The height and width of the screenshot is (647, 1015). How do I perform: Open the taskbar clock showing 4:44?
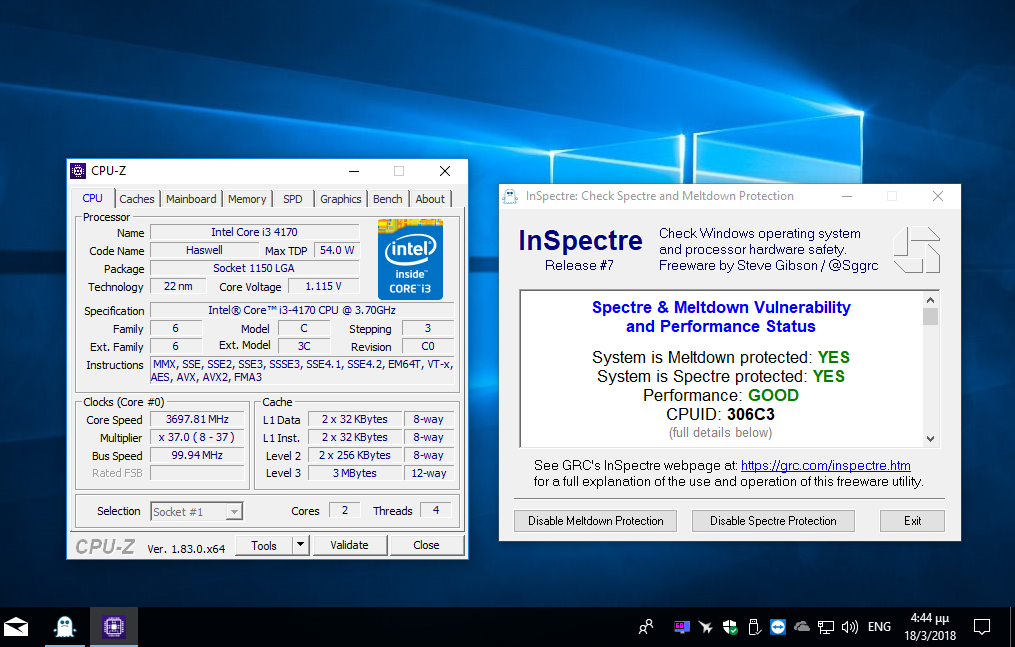pos(930,626)
